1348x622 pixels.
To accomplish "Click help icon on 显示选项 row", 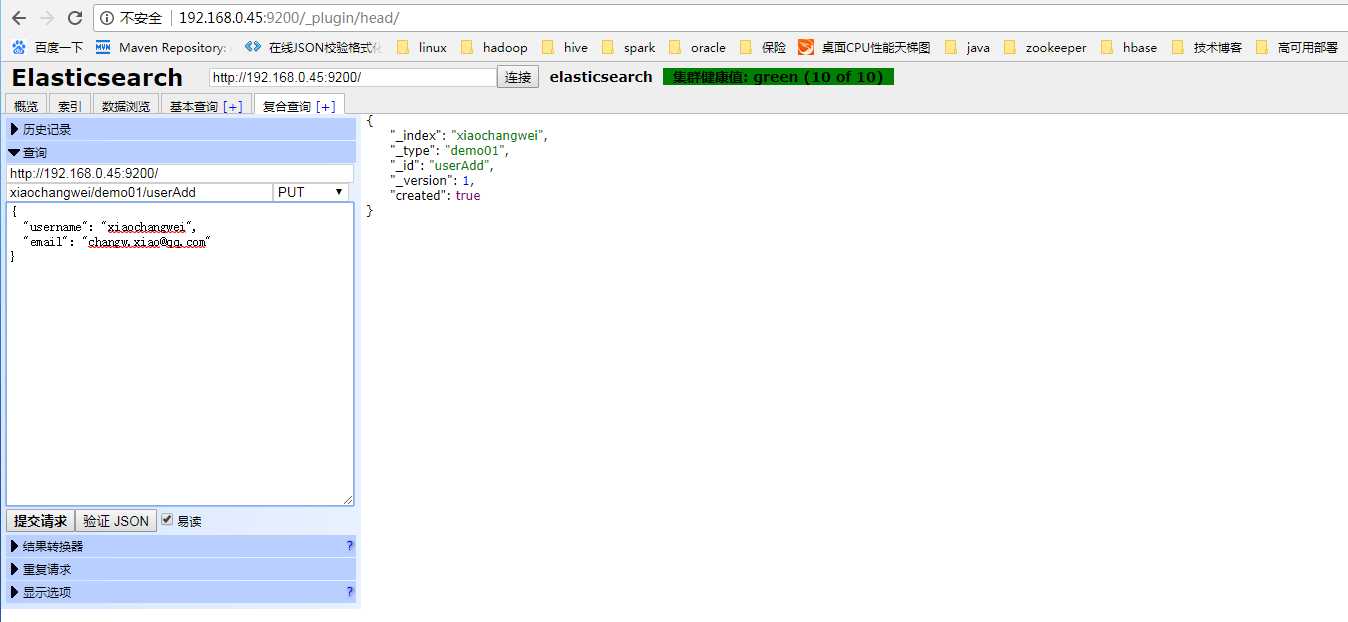I will (x=350, y=592).
